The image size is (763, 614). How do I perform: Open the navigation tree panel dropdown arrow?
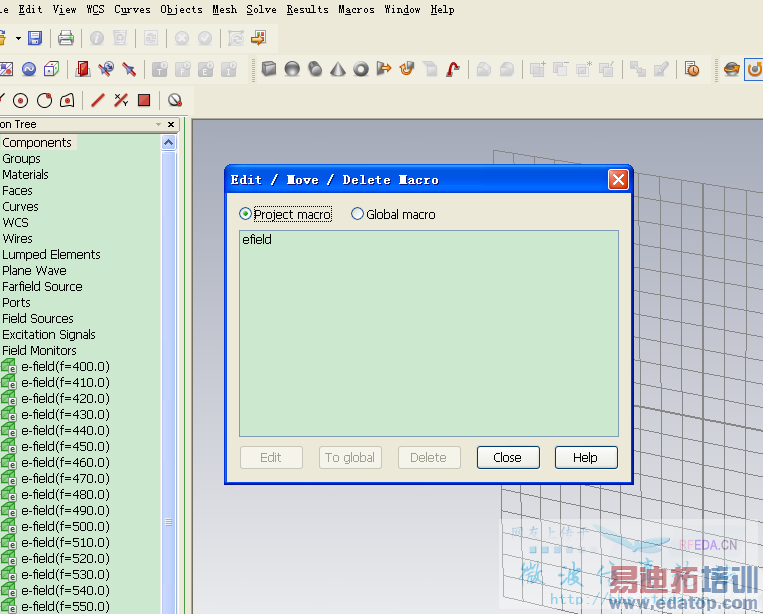pos(158,125)
